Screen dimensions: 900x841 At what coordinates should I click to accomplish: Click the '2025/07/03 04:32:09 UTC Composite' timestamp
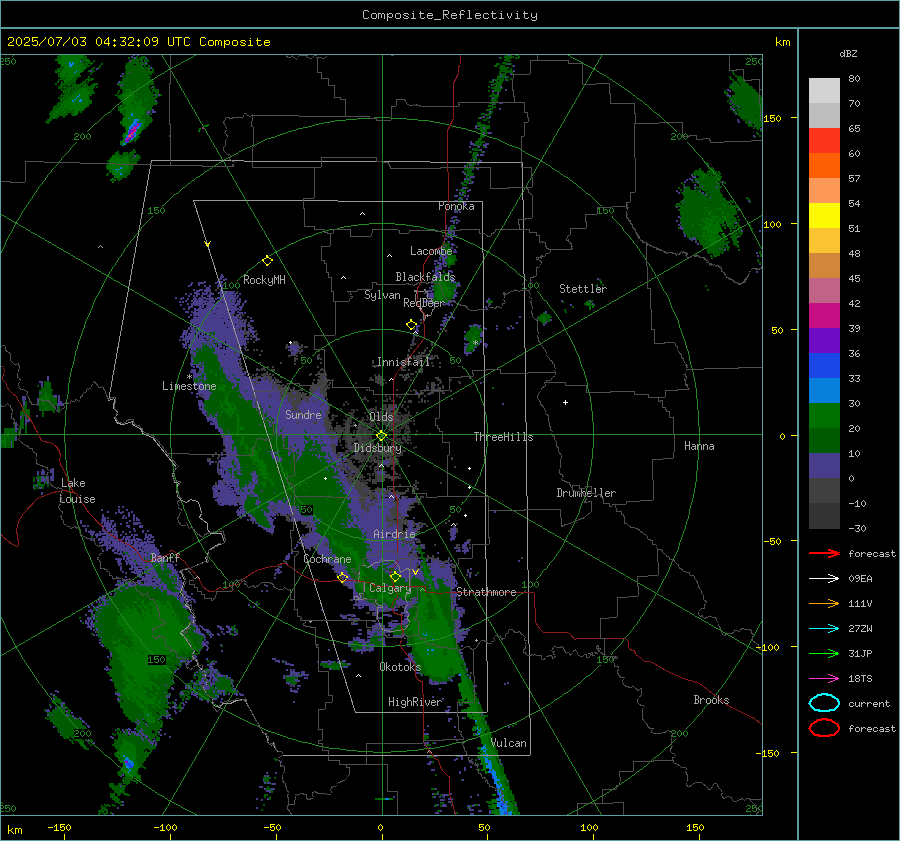pos(138,42)
